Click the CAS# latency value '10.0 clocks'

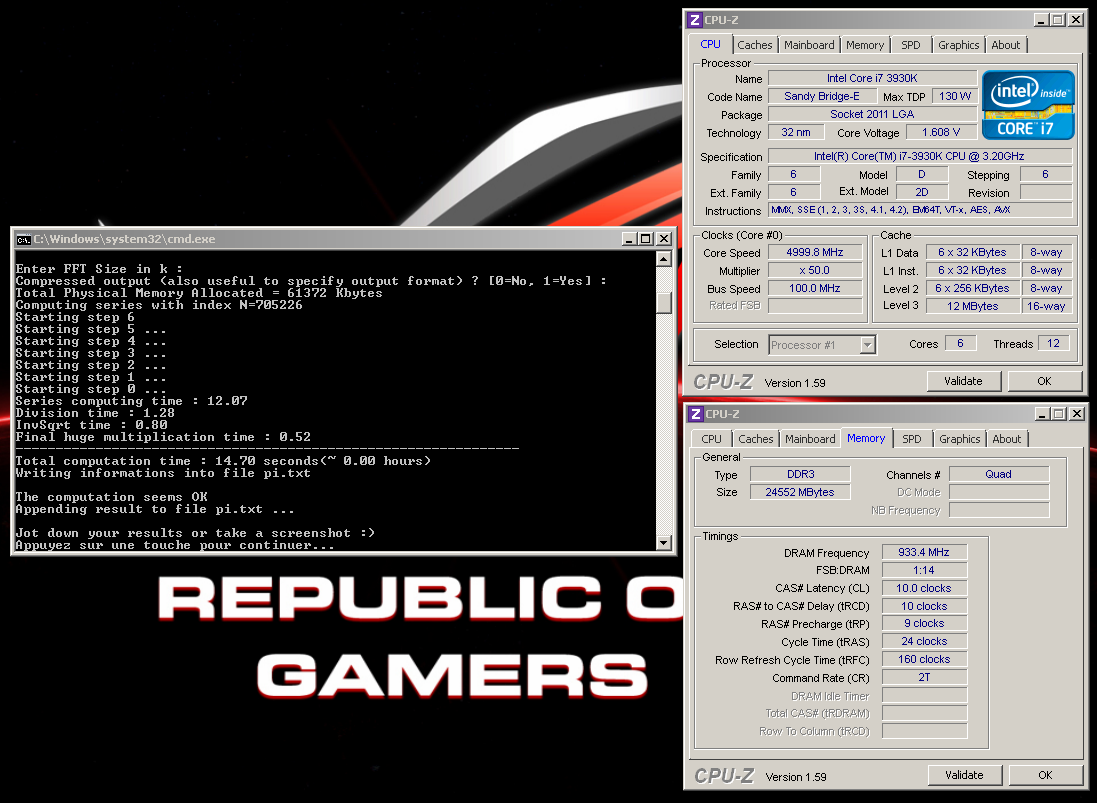pyautogui.click(x=924, y=588)
